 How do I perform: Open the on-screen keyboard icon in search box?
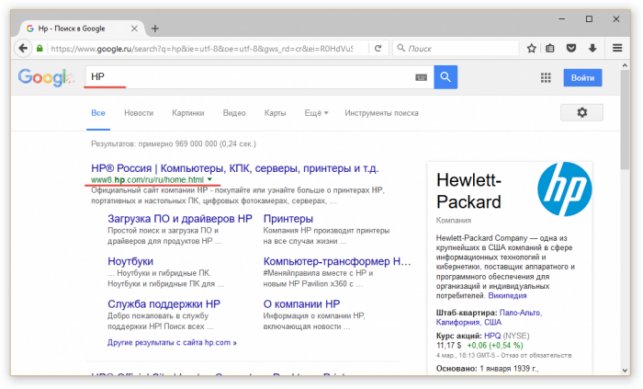pos(421,77)
